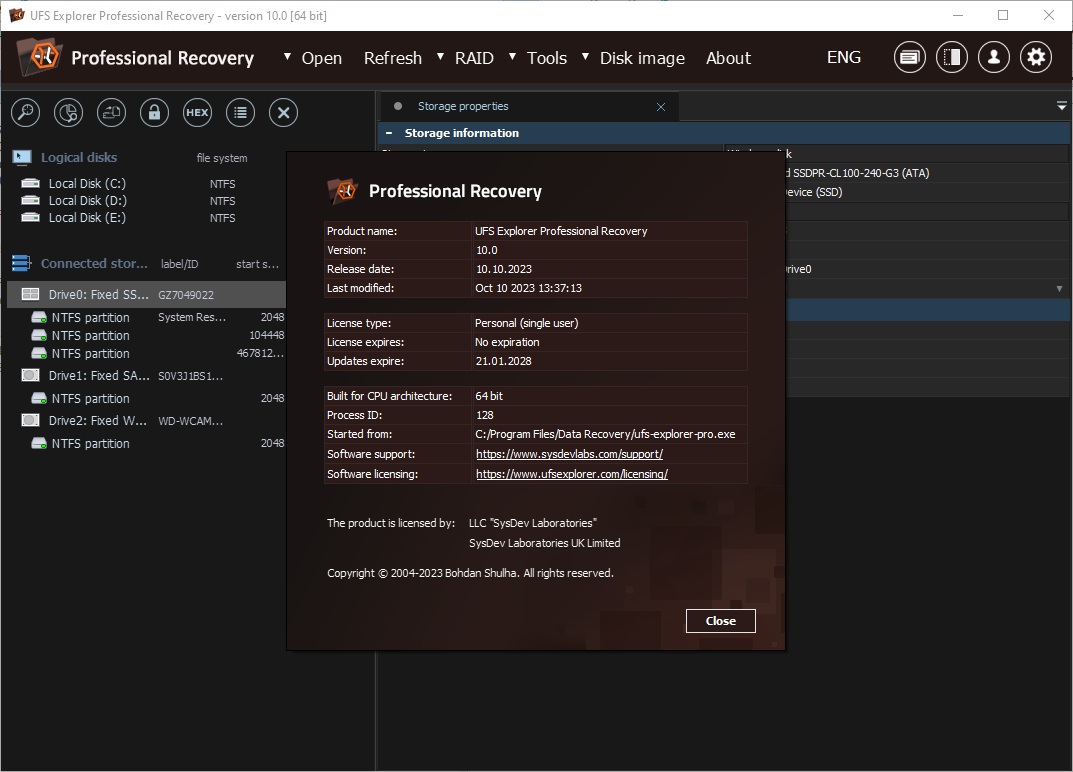This screenshot has height=772, width=1073.
Task: Click the Professional Recovery logo in header
Action: (x=40, y=57)
